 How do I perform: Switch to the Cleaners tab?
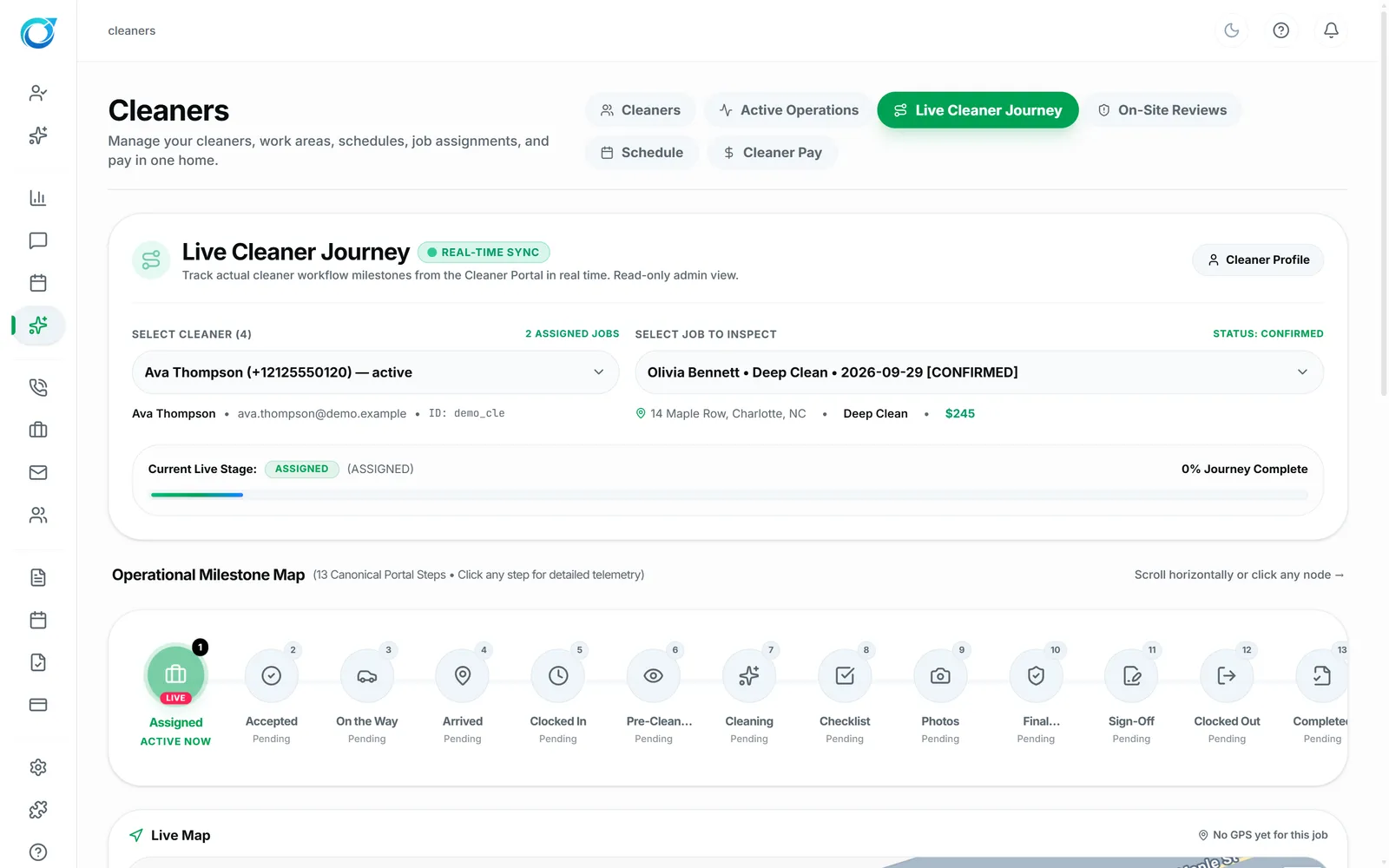[x=641, y=110]
